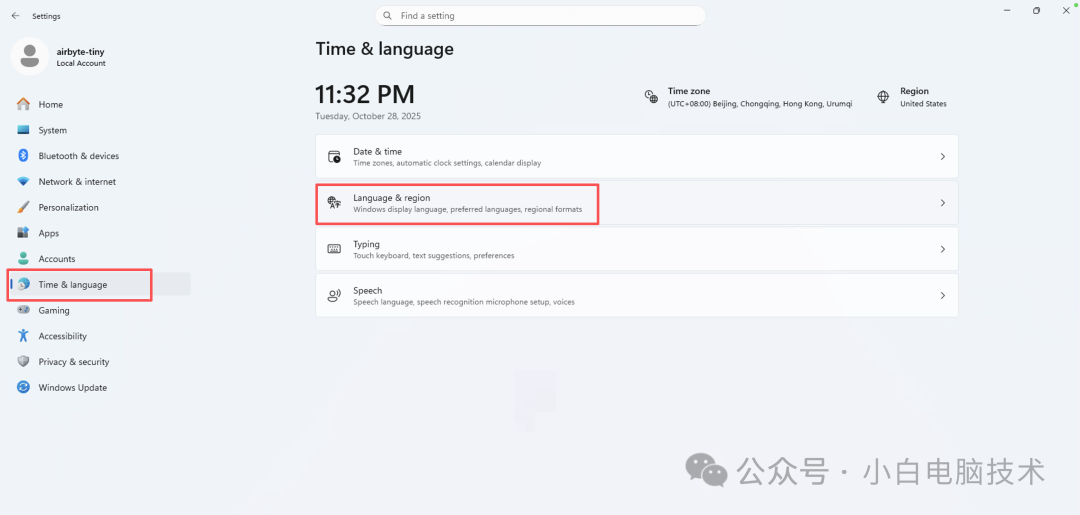Screen dimensions: 1080x515
Task: Click the UTC+08:00 Beijing timezone text
Action: pos(760,104)
